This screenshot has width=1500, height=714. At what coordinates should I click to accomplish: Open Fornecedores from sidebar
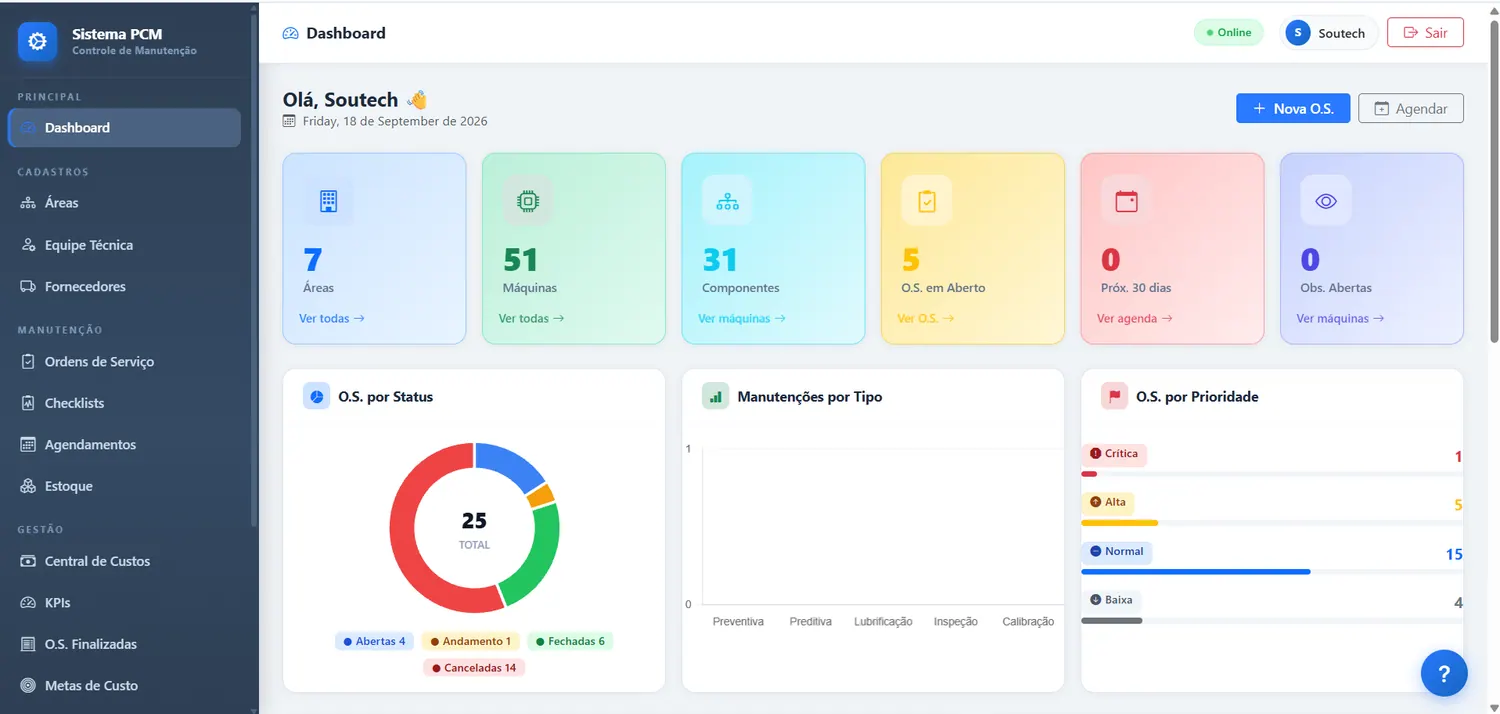[x=124, y=287]
